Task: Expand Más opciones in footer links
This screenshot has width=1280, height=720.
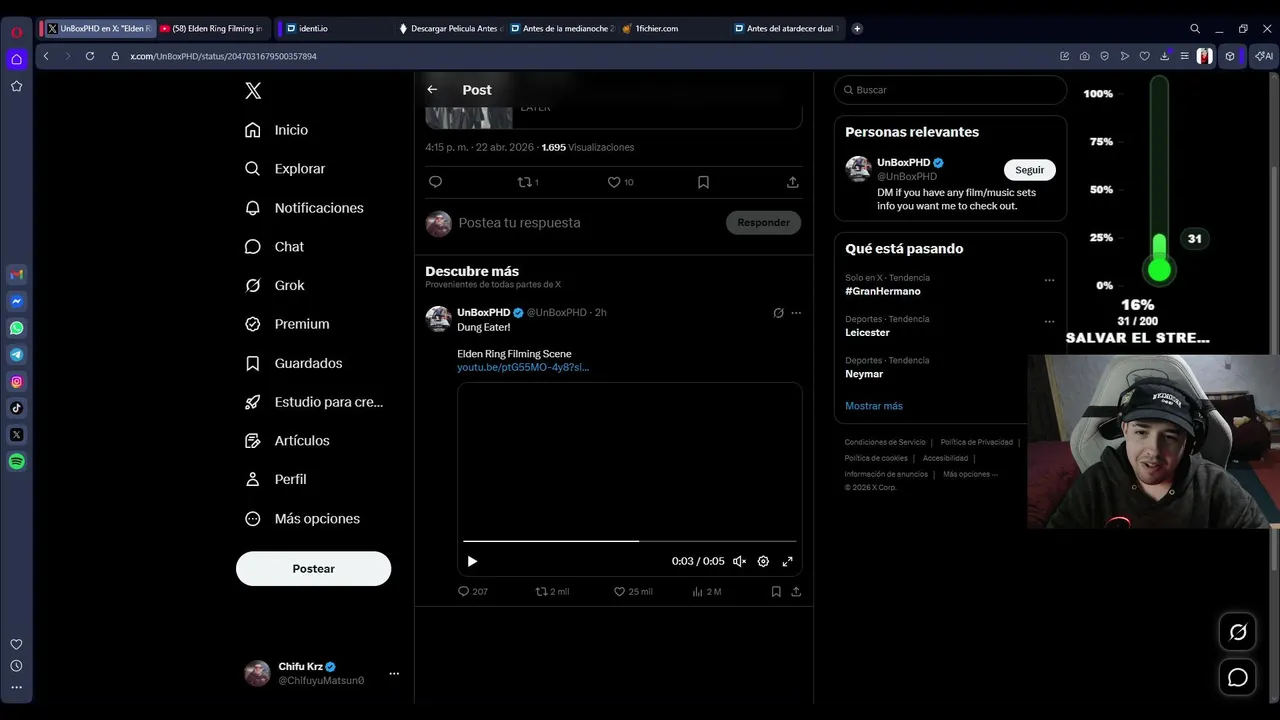Action: (x=970, y=474)
